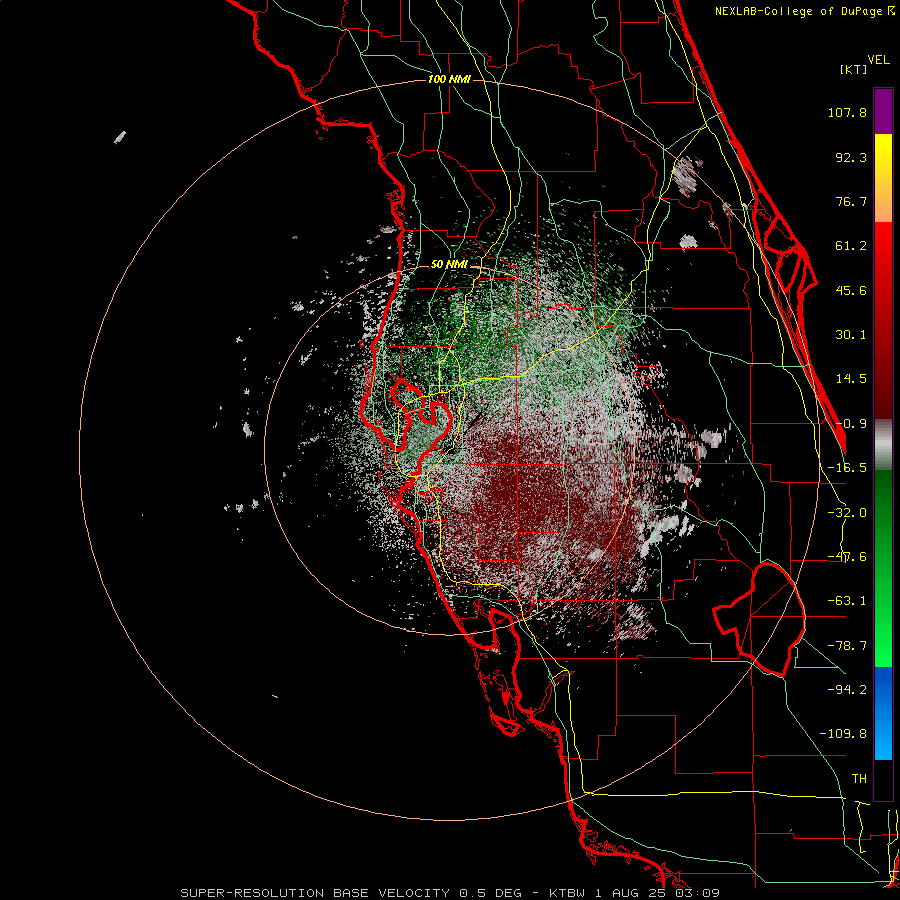Click the 76.7 legend value
The width and height of the screenshot is (900, 900).
tap(851, 201)
